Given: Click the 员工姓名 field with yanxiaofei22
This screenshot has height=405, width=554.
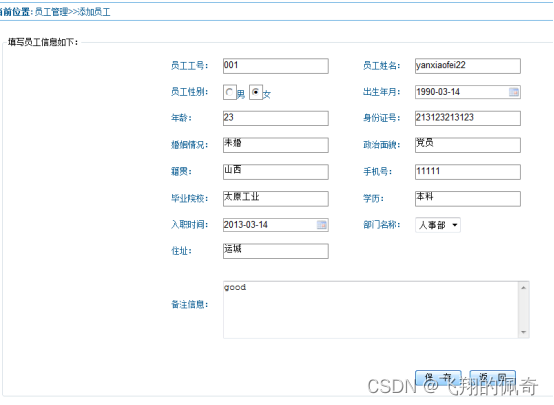Looking at the screenshot, I should coord(467,66).
